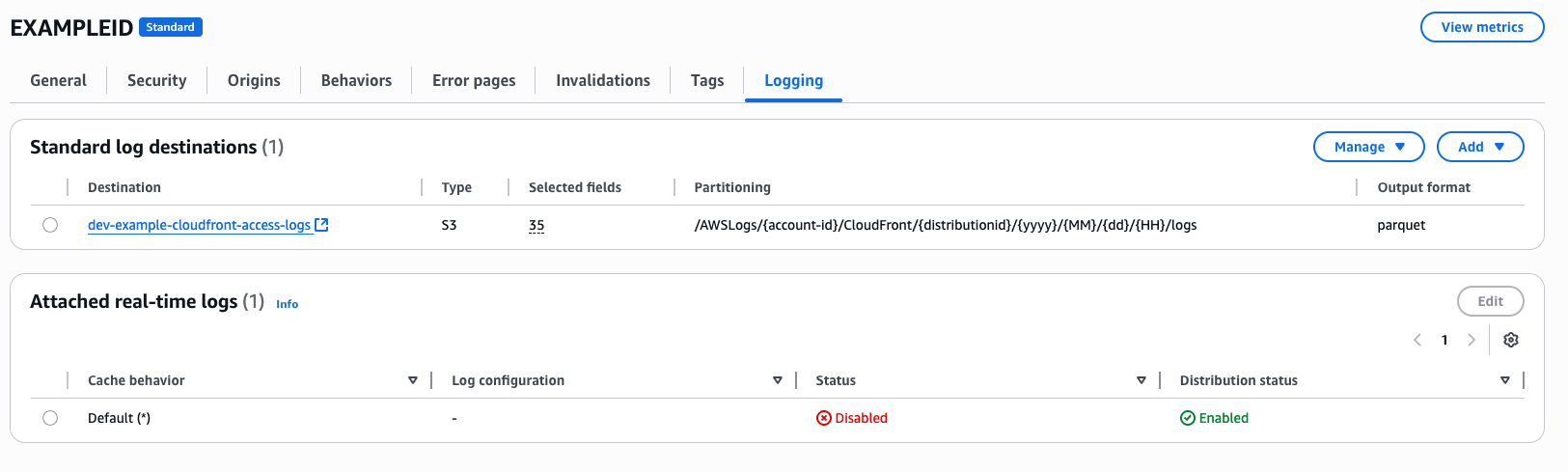Go to next page arrow in real-time logs
Screen dimensions: 1568x472
pos(1471,340)
